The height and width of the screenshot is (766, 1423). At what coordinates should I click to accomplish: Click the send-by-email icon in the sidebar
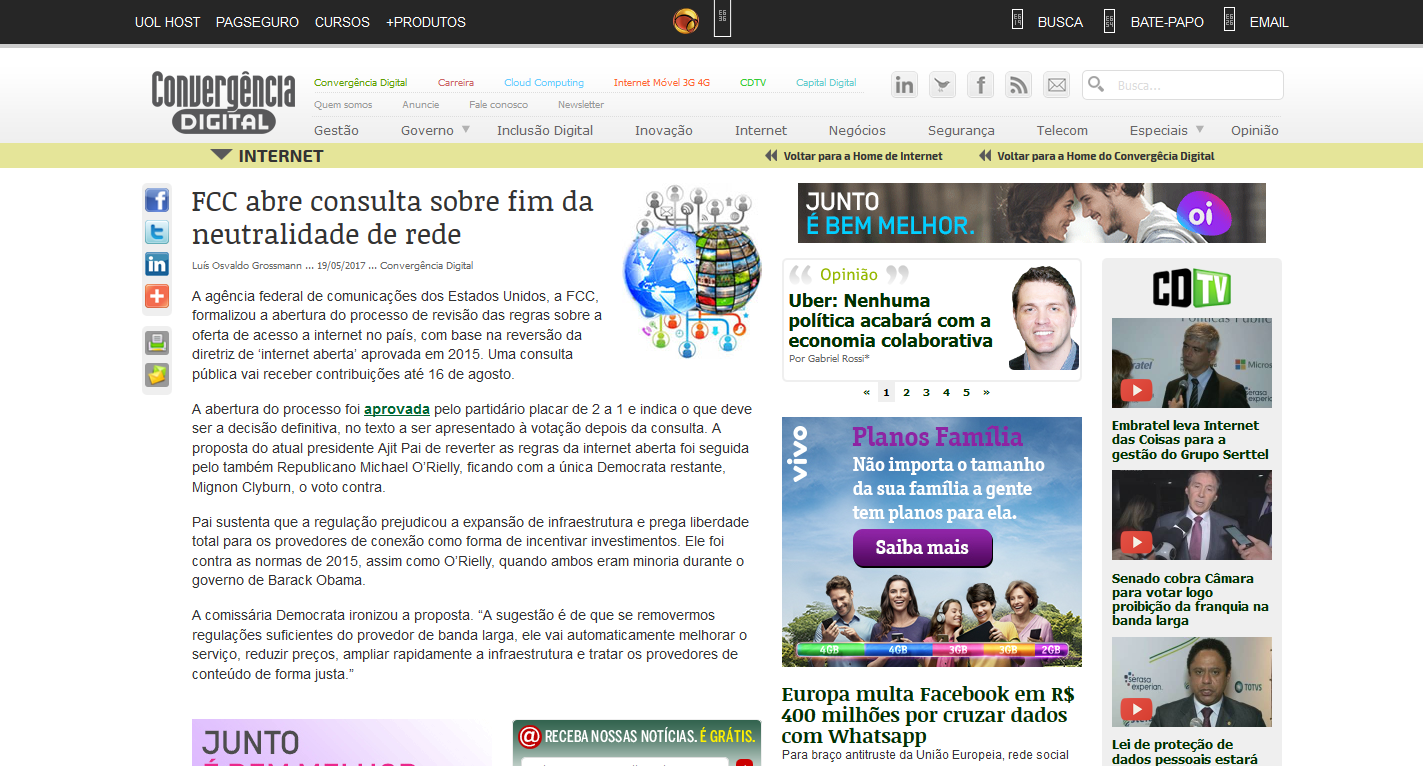(157, 375)
